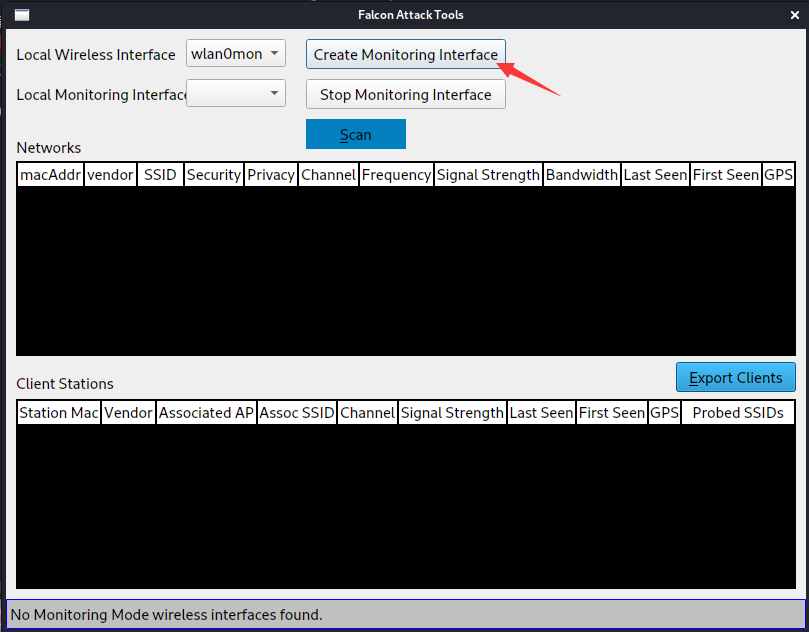The height and width of the screenshot is (632, 809).
Task: Click the Local Wireless Interface label
Action: [x=96, y=55]
